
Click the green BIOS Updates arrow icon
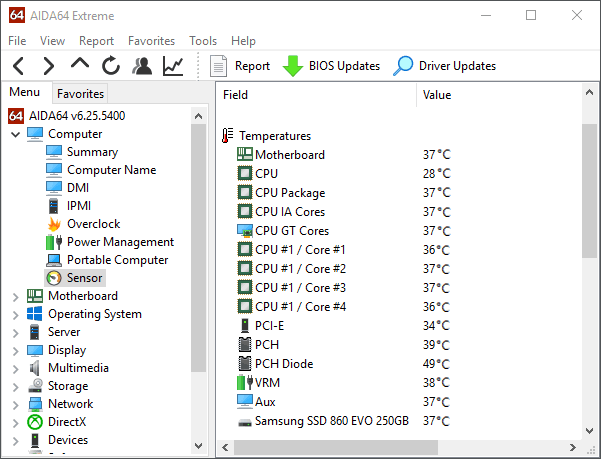click(293, 66)
